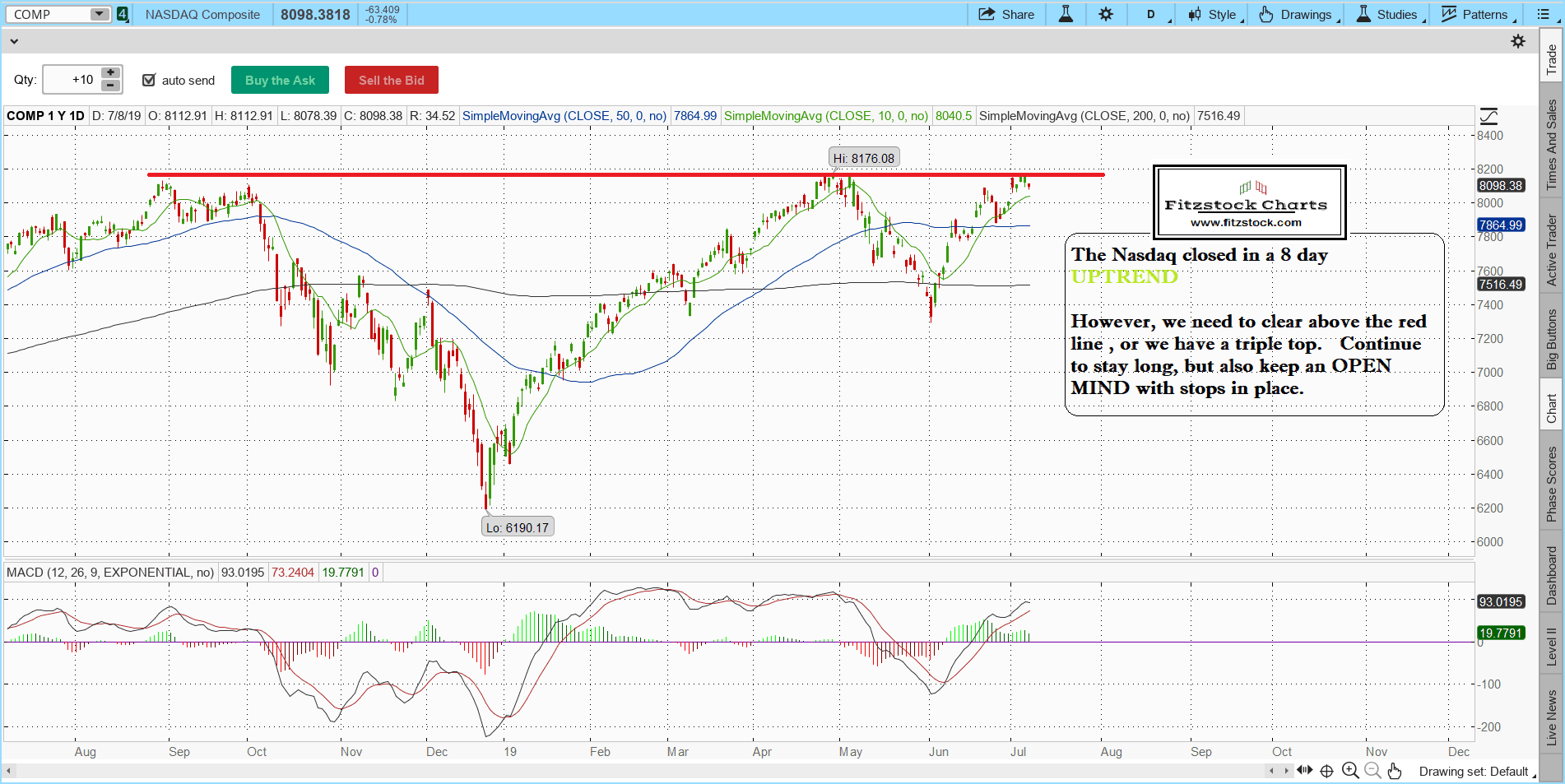Toggle the auto send checkbox

click(x=149, y=80)
